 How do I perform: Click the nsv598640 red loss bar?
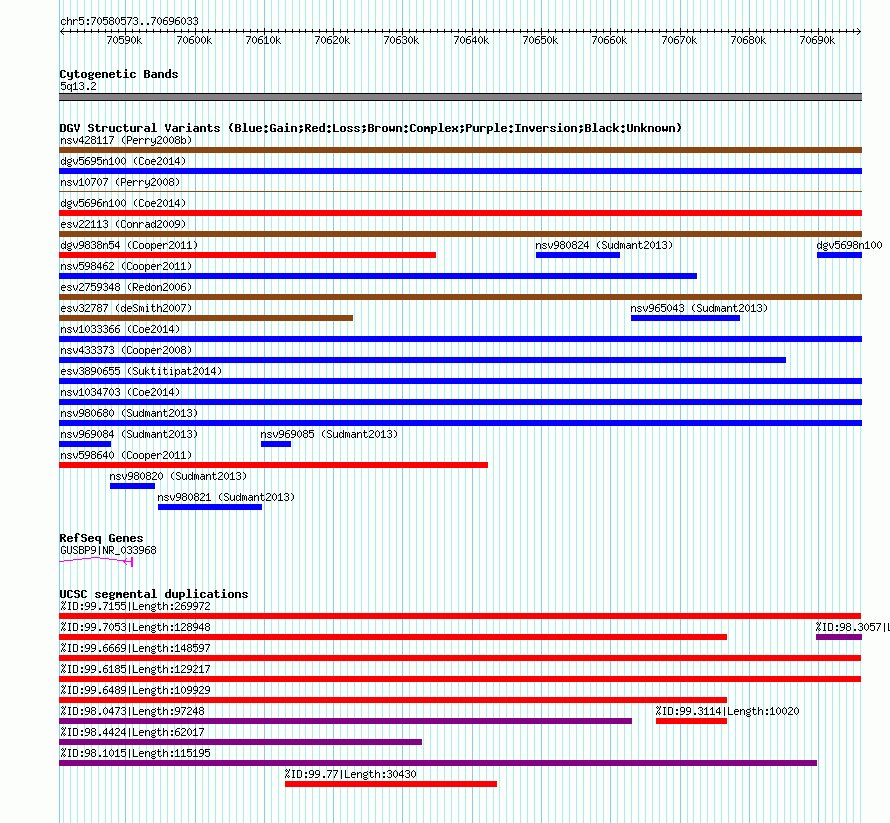pyautogui.click(x=274, y=465)
